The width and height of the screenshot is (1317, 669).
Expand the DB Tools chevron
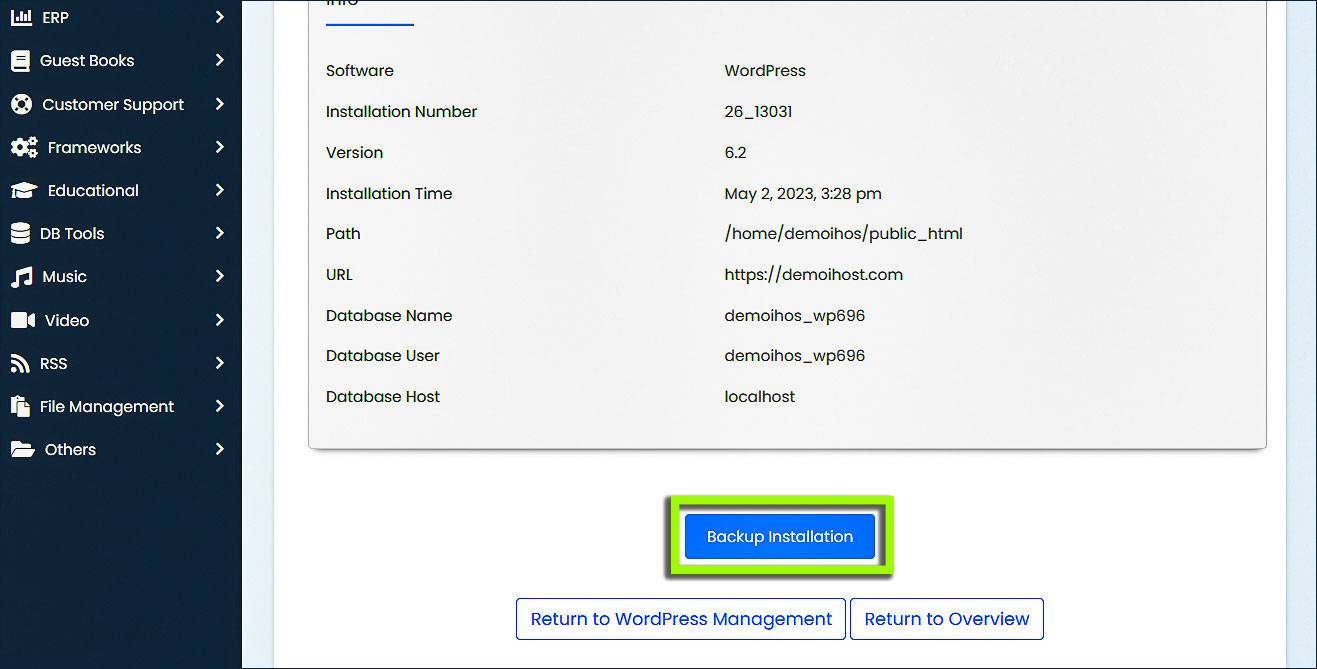(220, 233)
